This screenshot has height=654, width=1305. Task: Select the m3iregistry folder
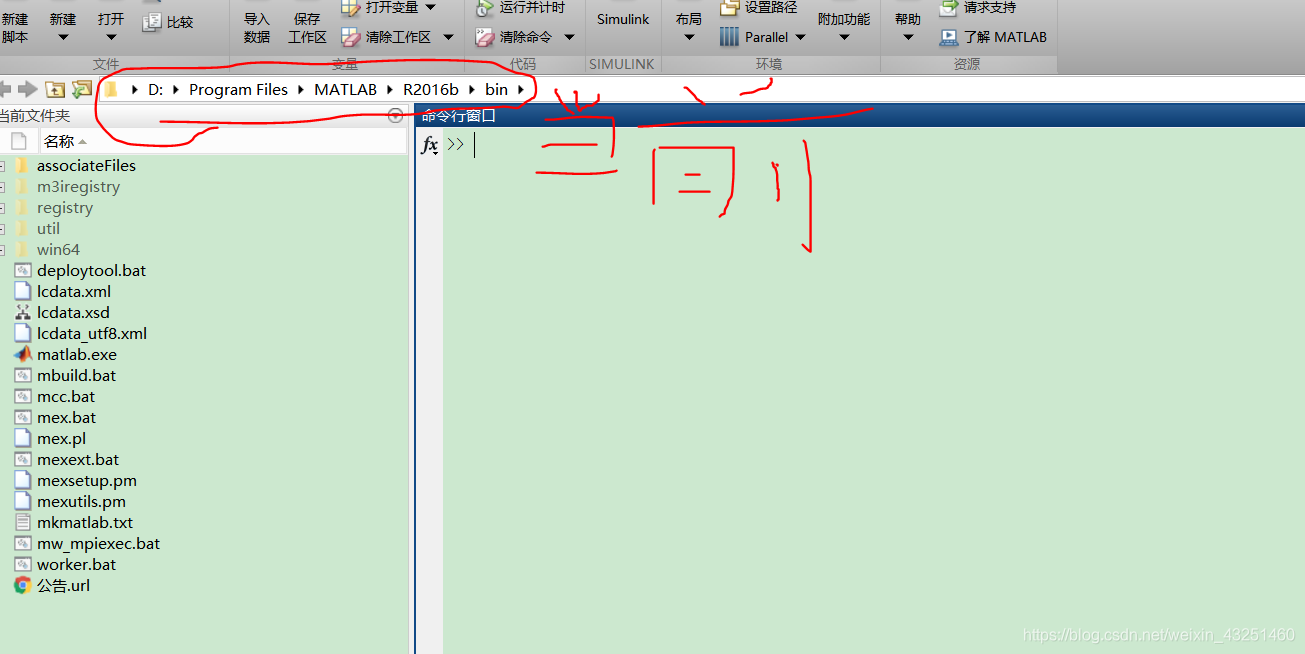coord(78,187)
